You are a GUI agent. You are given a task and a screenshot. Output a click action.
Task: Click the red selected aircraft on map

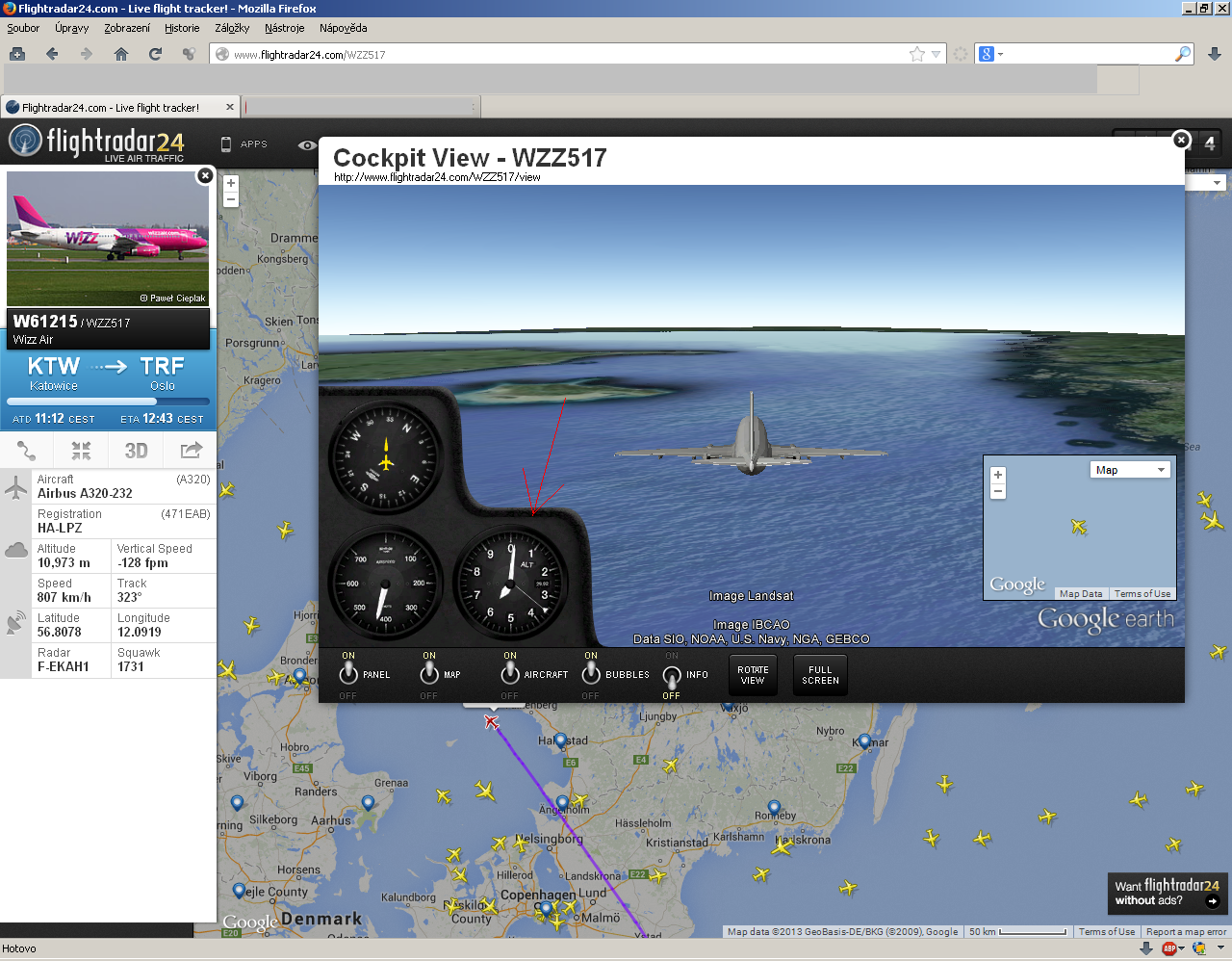tap(492, 721)
